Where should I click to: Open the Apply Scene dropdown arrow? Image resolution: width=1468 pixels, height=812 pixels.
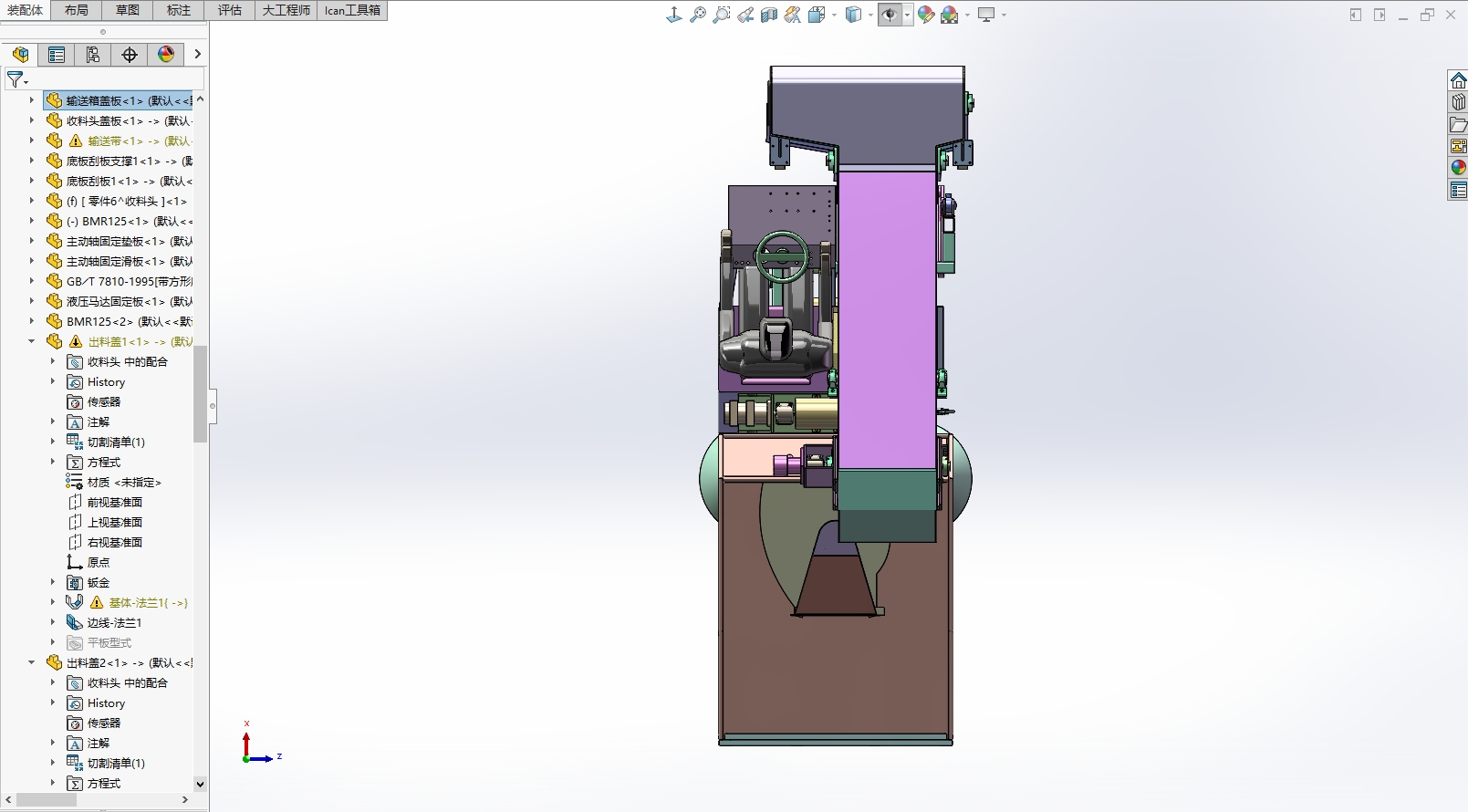point(967,15)
